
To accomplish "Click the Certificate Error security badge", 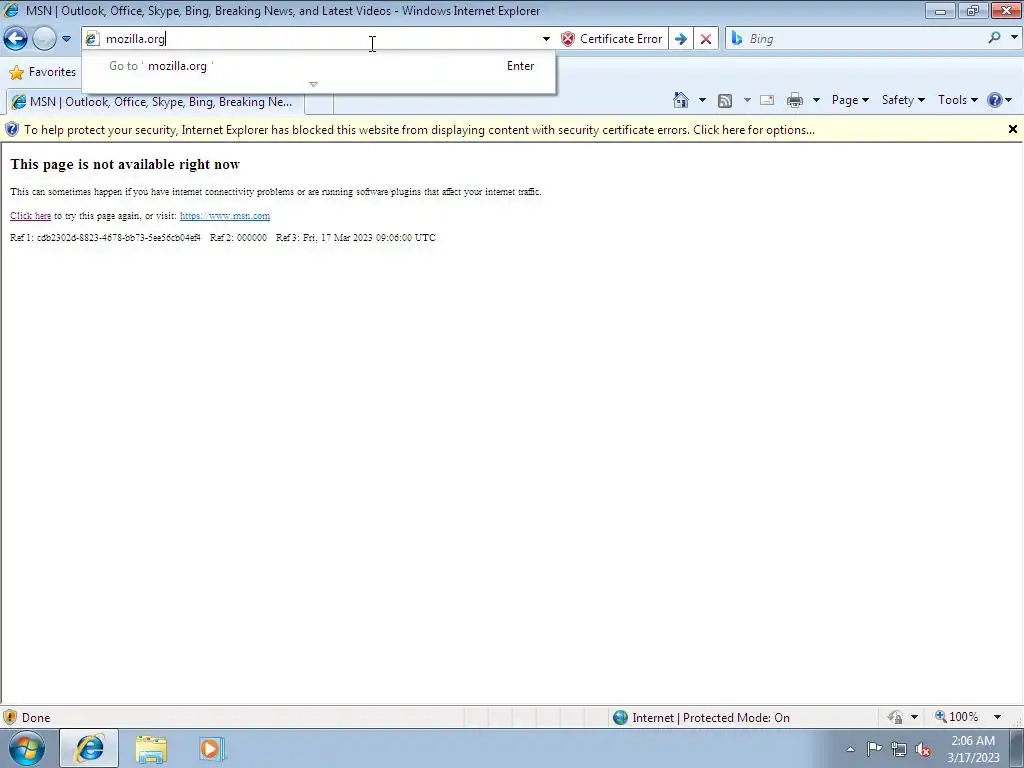I will pyautogui.click(x=612, y=39).
